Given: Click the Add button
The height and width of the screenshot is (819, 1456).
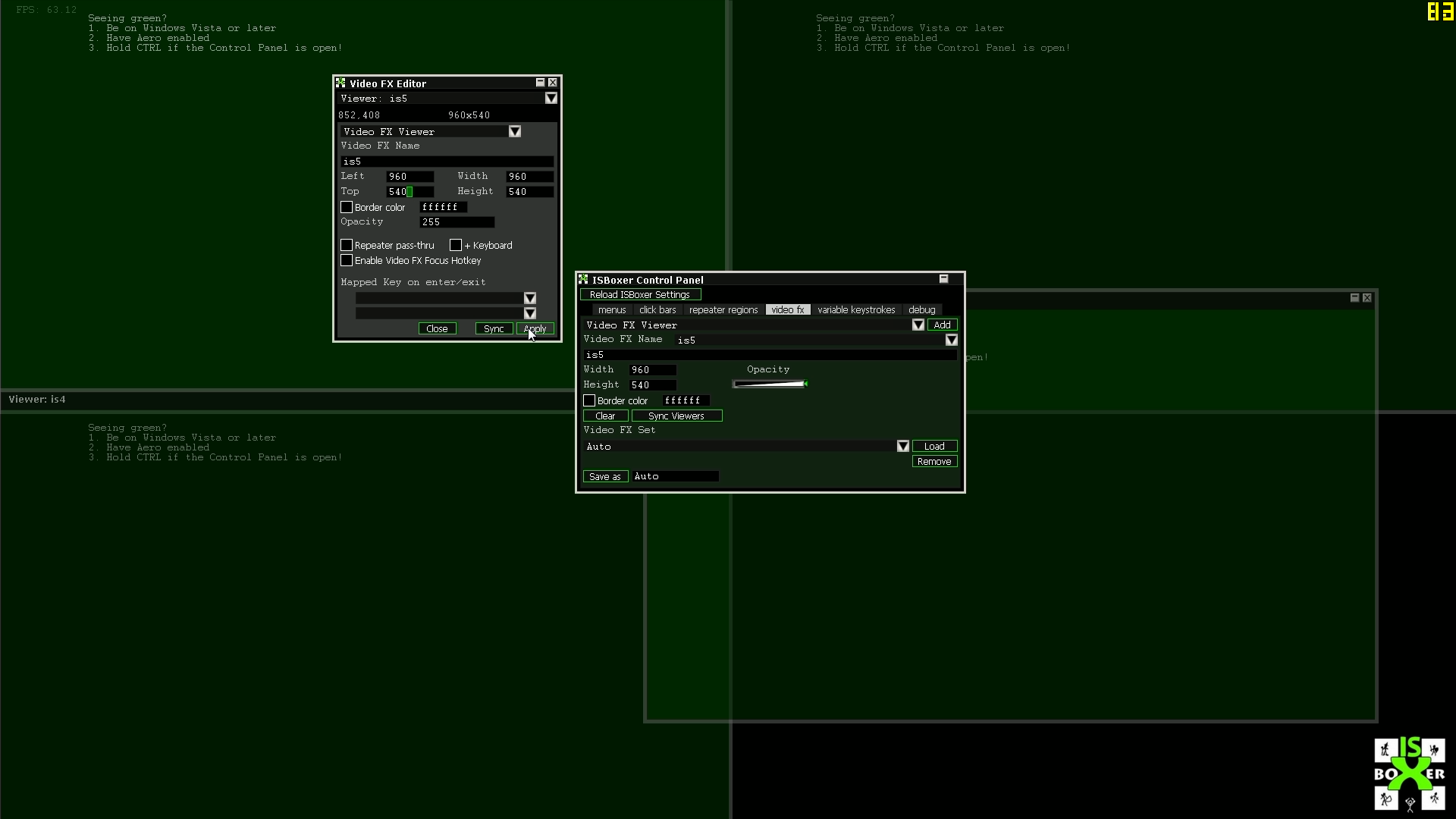Looking at the screenshot, I should tap(942, 325).
